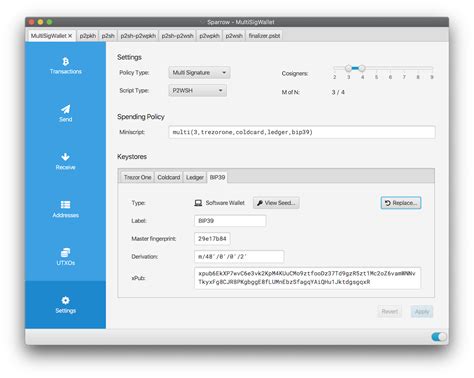The width and height of the screenshot is (474, 378).
Task: Click the Master fingerprint field
Action: [x=212, y=239]
